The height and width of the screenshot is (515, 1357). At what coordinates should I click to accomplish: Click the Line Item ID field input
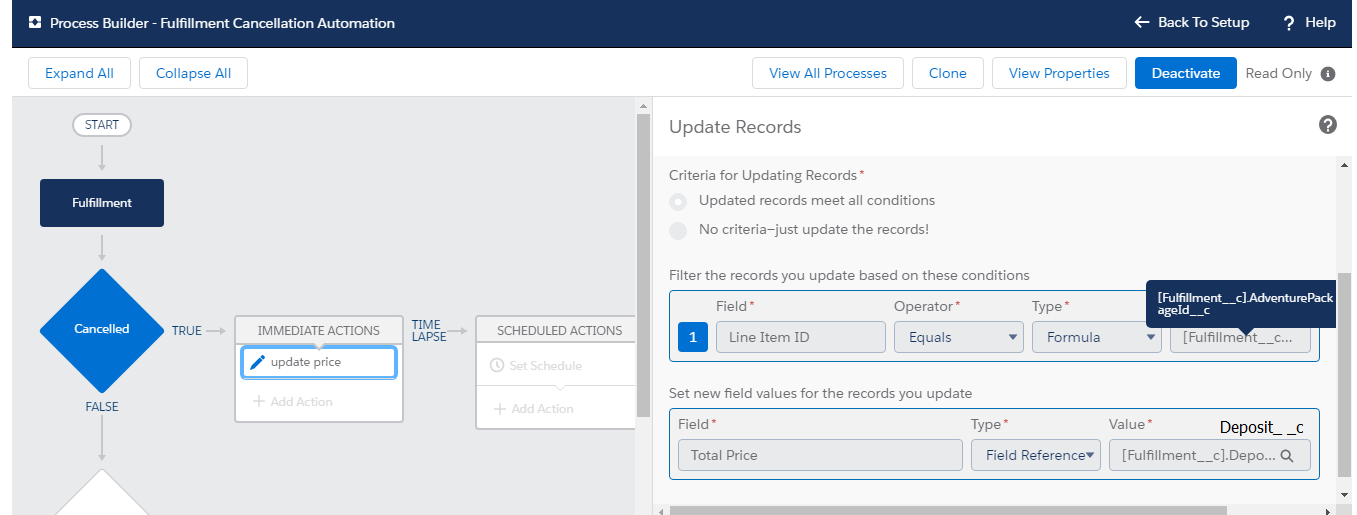click(800, 337)
